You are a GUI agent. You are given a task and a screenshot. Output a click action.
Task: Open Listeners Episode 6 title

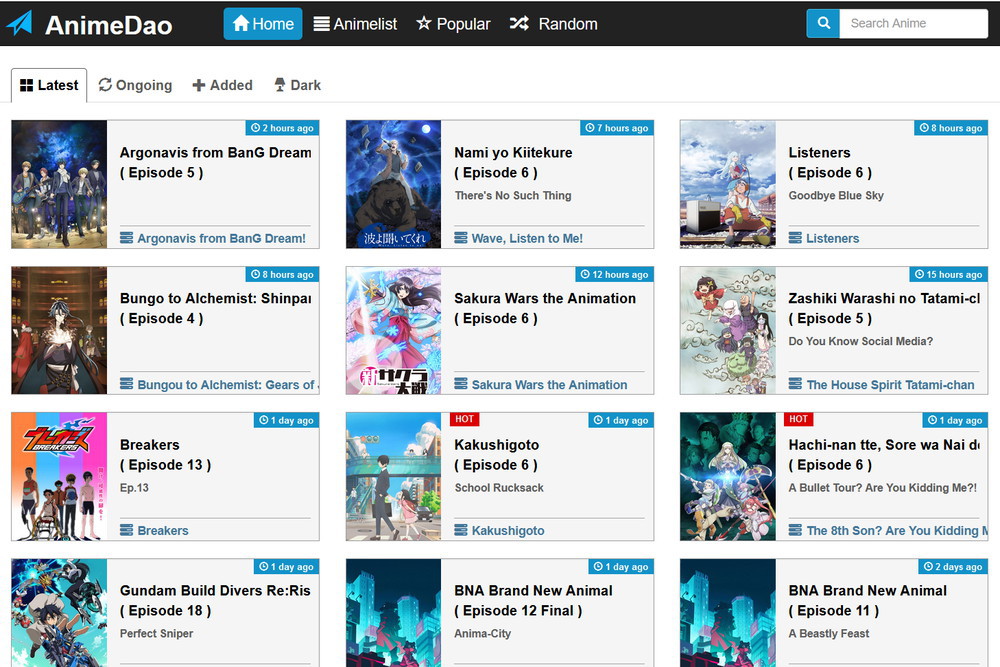(x=830, y=163)
